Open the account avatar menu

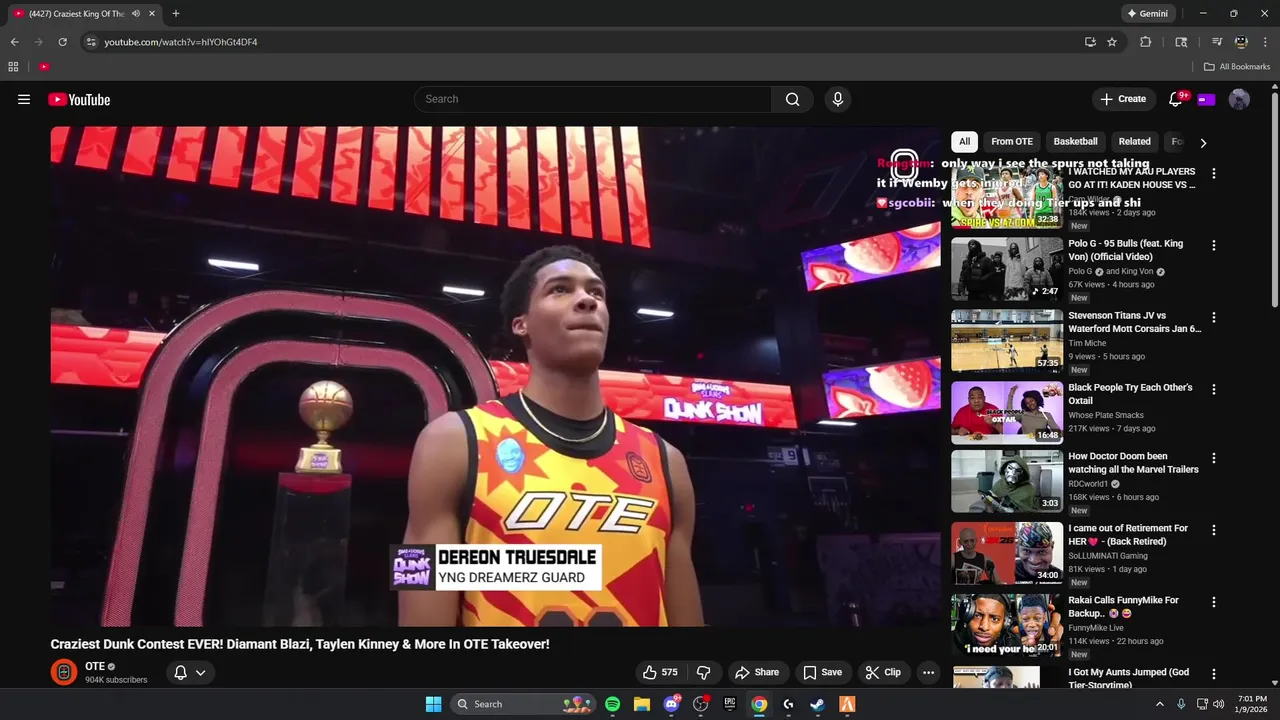(x=1239, y=99)
